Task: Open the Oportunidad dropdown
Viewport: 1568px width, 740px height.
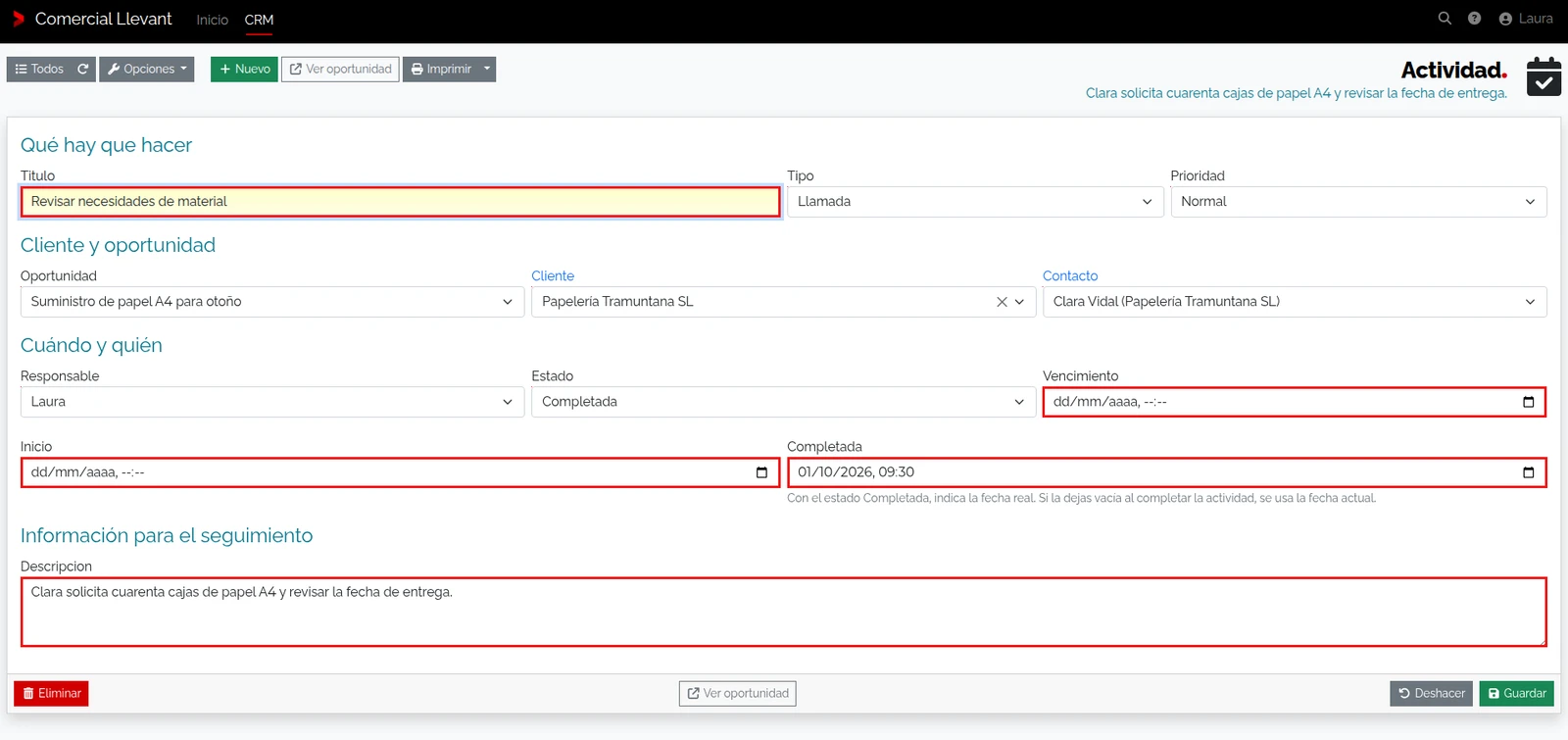Action: 272,302
